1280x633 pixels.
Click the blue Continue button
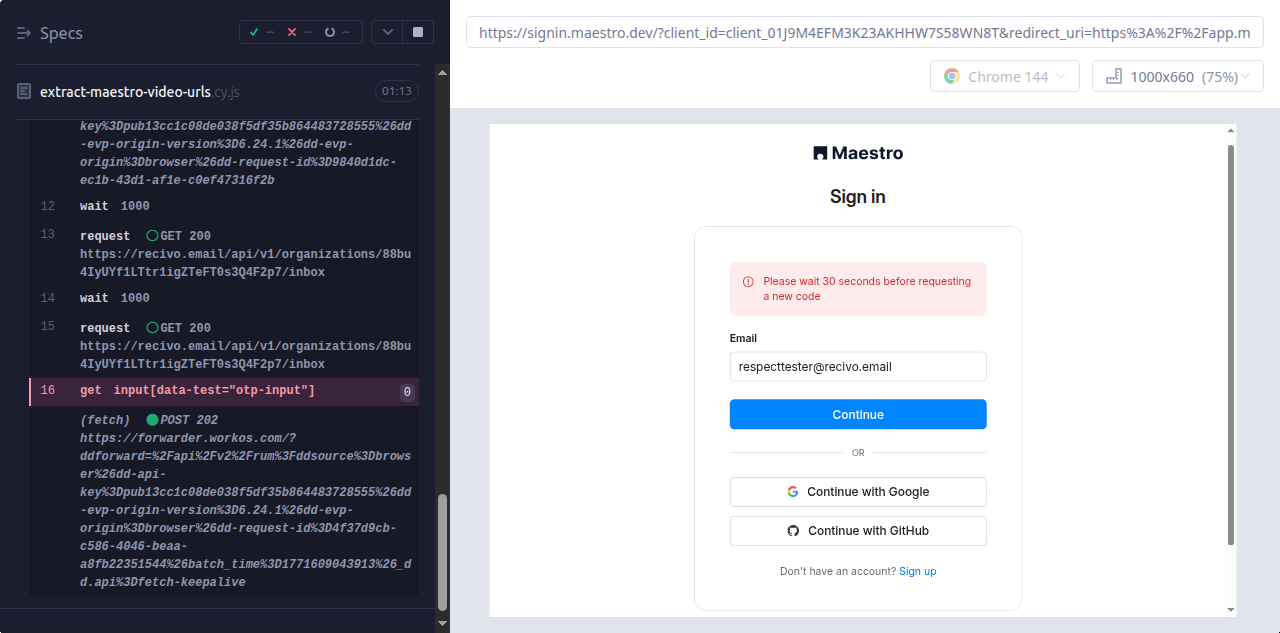tap(858, 414)
